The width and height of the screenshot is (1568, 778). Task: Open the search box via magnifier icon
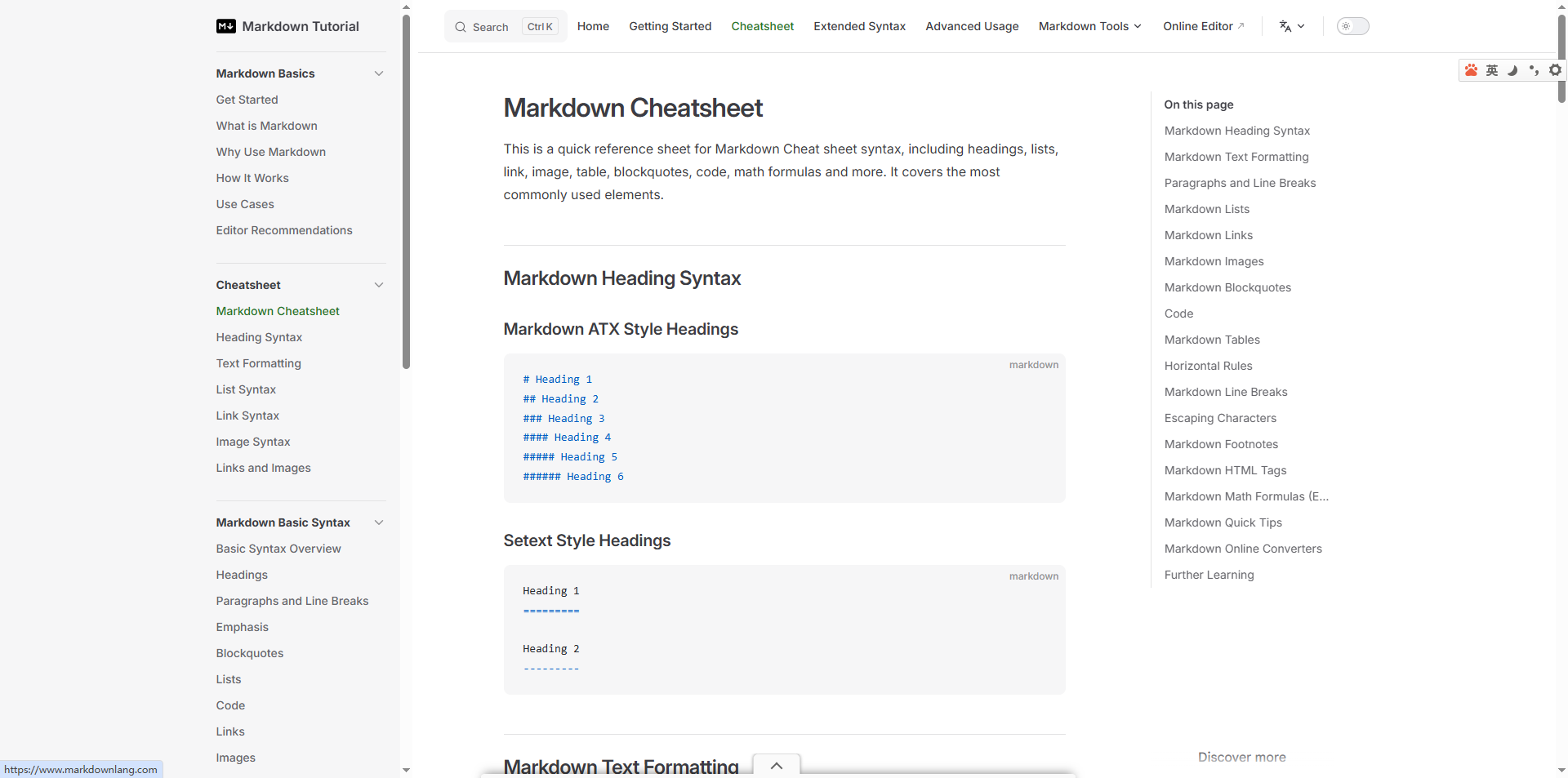point(461,26)
